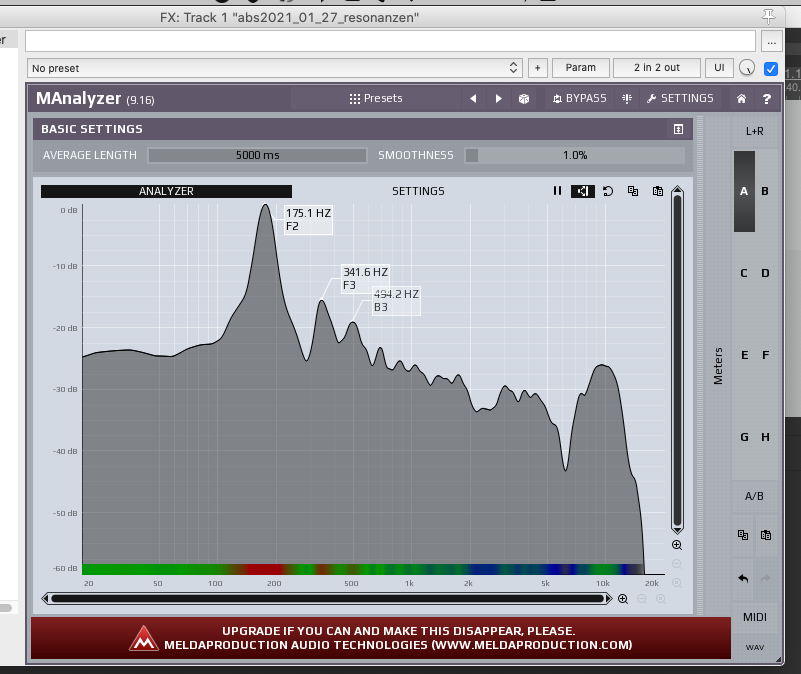Viewport: 801px width, 674px height.
Task: Open the "2 in 2 out" routing button
Action: pyautogui.click(x=657, y=68)
